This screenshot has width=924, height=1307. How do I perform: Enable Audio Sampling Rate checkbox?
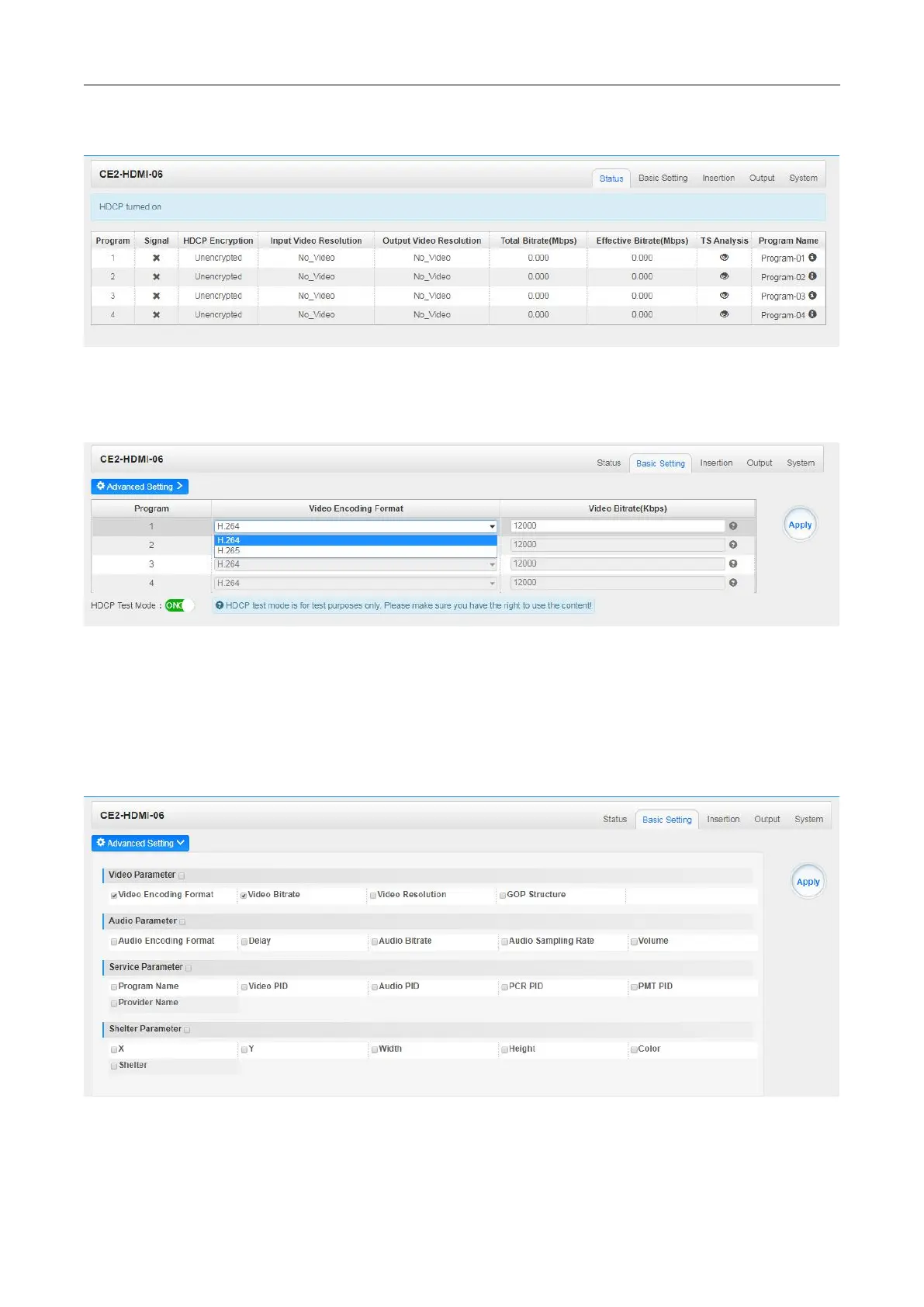505,941
